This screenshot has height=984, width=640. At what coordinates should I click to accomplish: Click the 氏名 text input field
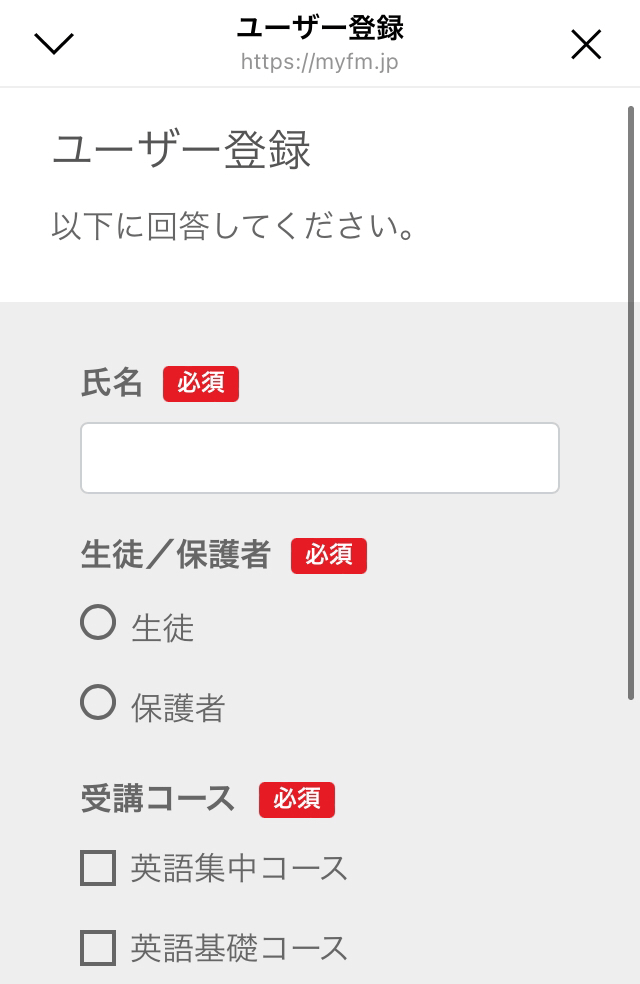click(x=320, y=458)
